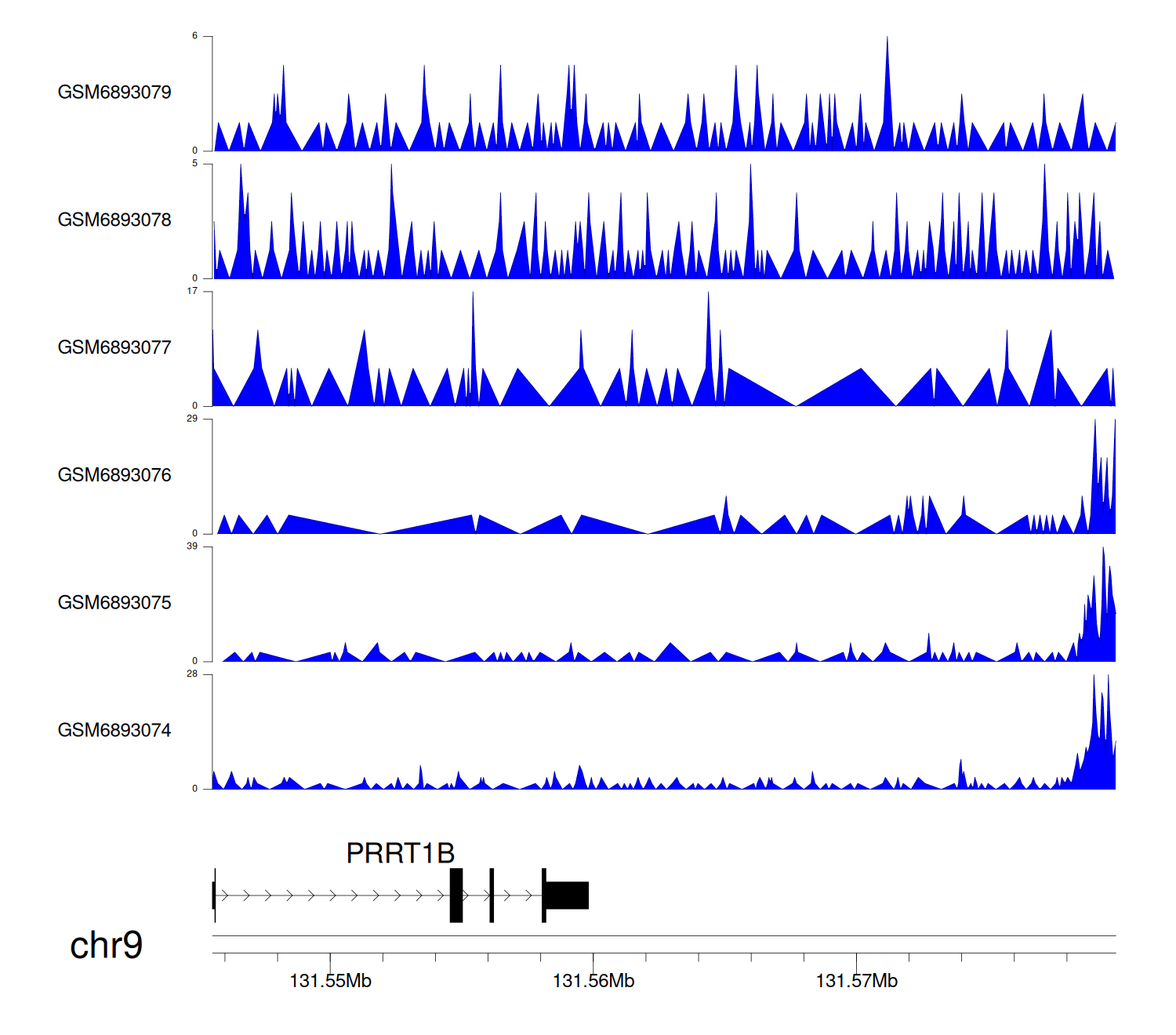
Task: Select the large final exon block of PRRT1B
Action: point(568,895)
